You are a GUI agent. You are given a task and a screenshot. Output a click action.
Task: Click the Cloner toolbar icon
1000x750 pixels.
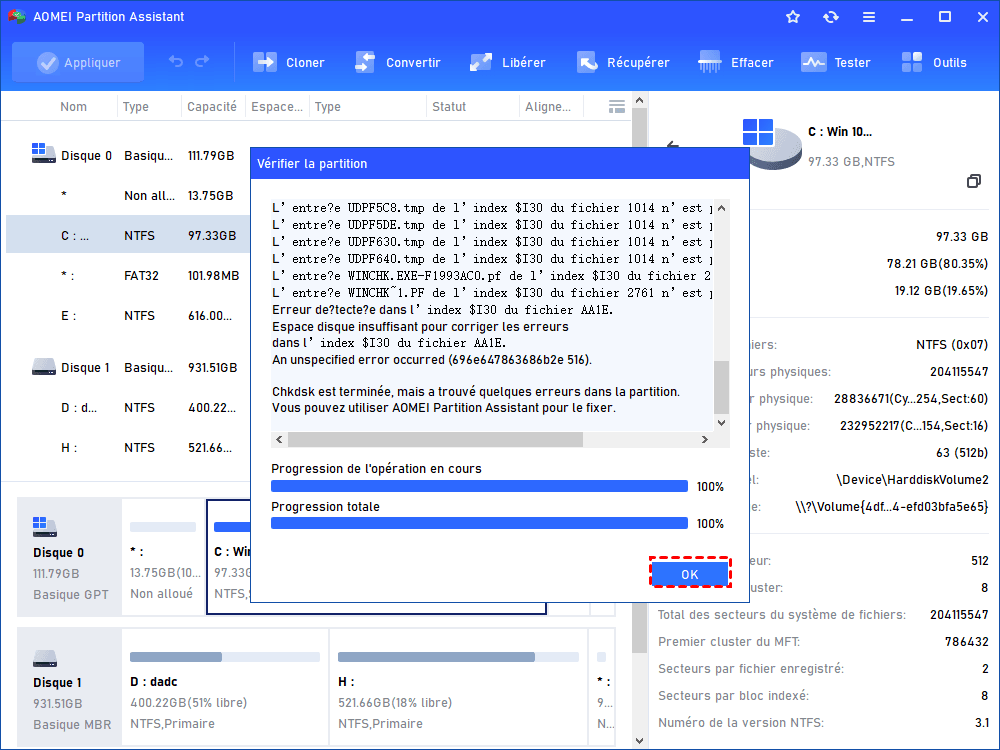(266, 62)
